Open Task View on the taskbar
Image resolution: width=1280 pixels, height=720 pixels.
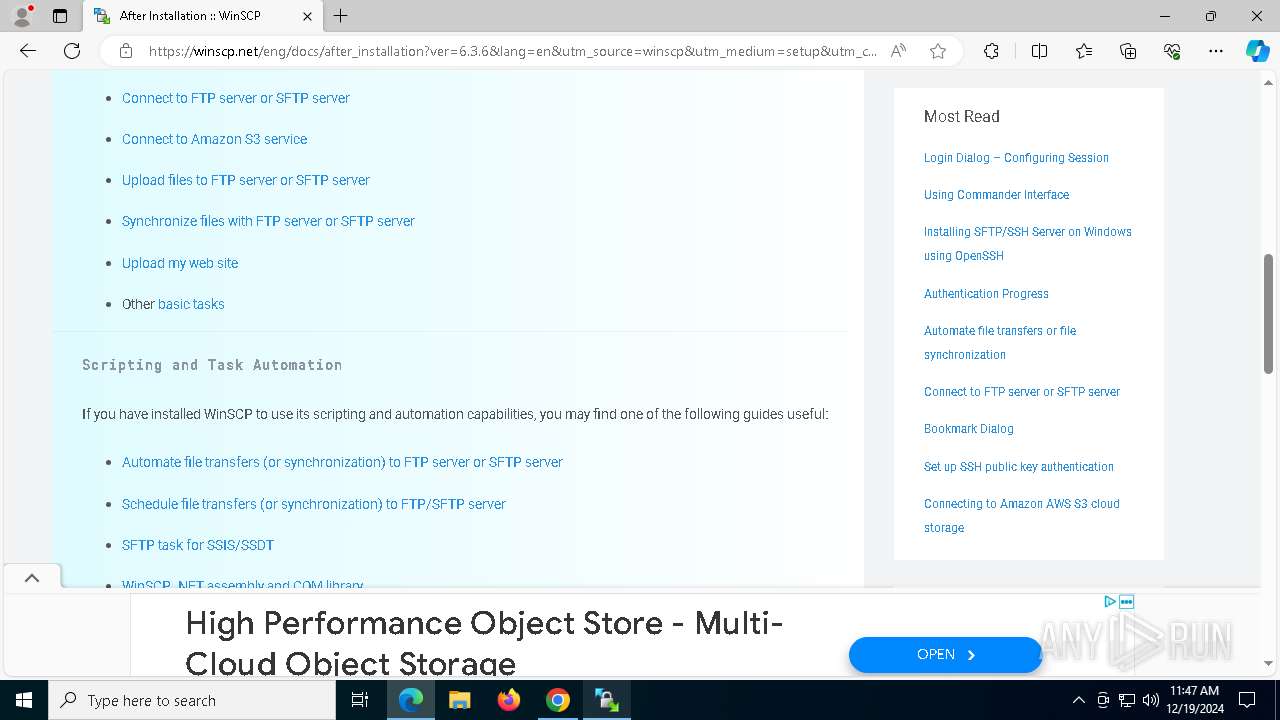(360, 700)
